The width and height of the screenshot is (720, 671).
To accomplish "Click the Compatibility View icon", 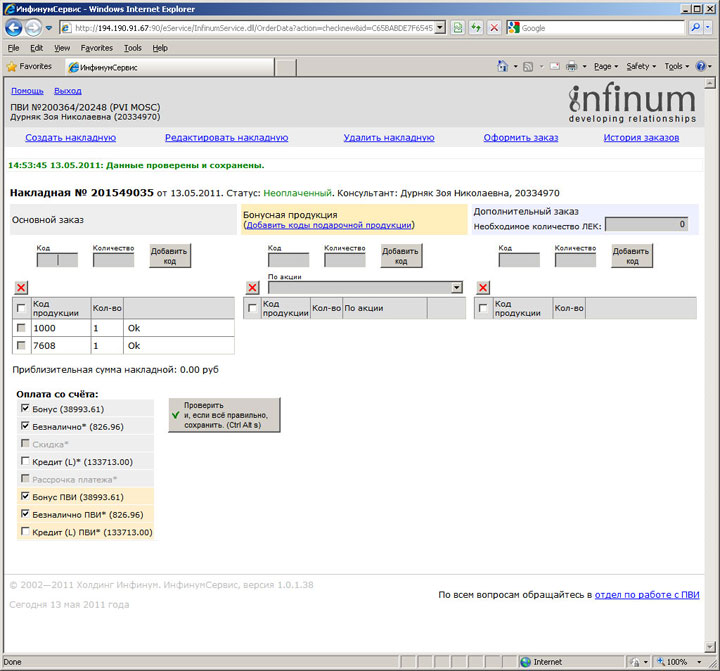I will coord(458,28).
